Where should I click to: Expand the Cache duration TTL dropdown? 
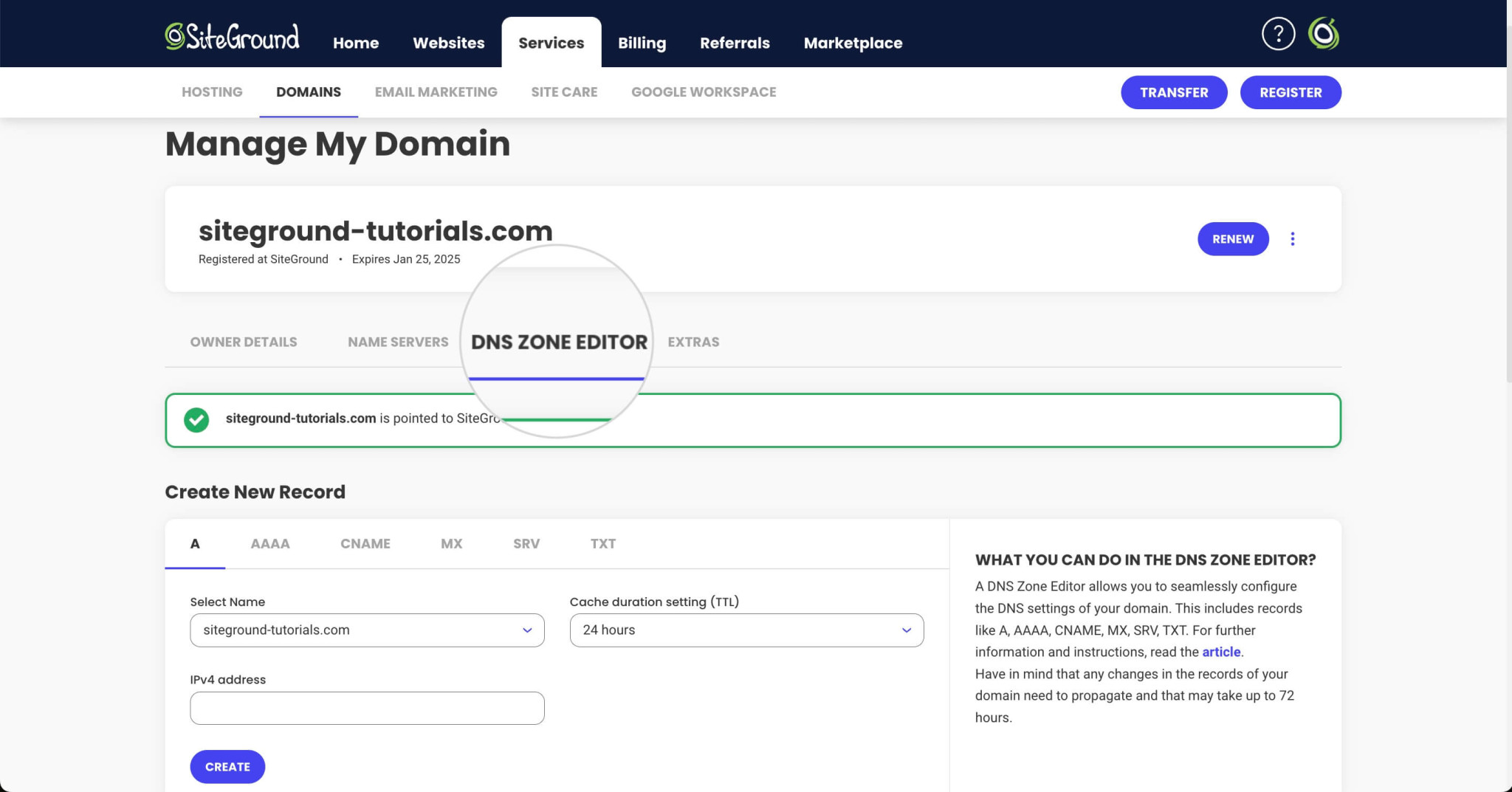746,630
